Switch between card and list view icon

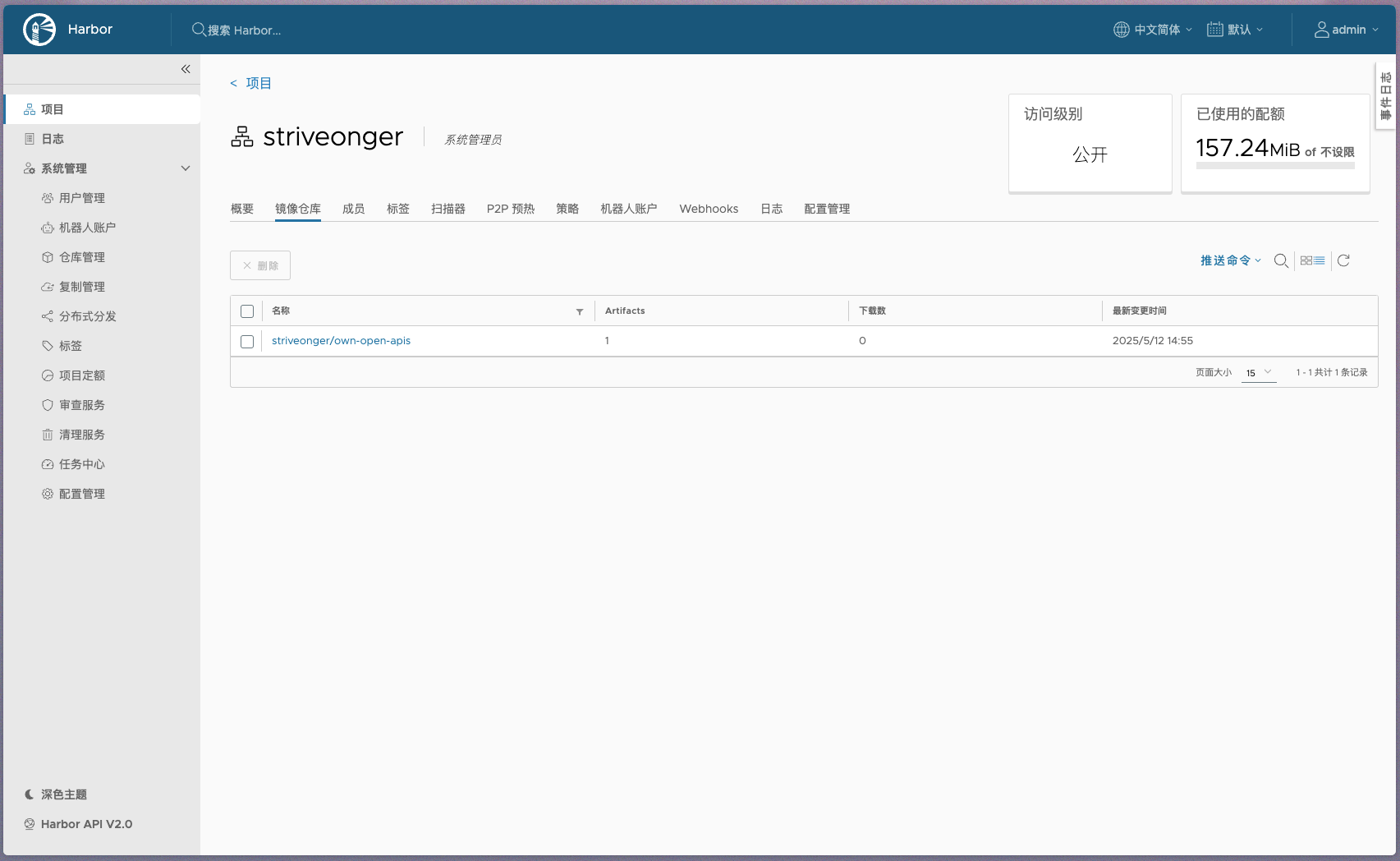point(1313,260)
